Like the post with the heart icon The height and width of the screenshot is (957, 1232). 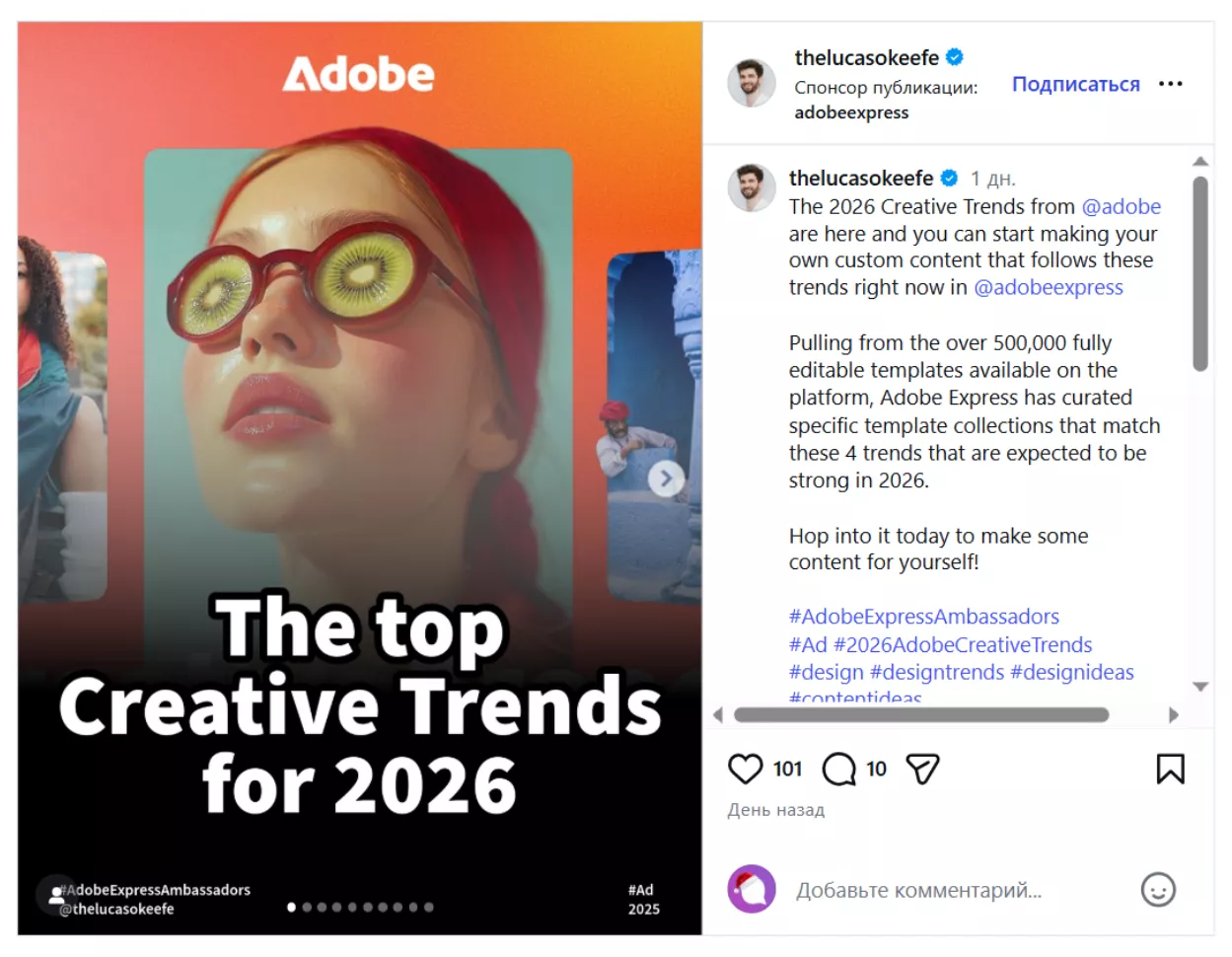[745, 770]
